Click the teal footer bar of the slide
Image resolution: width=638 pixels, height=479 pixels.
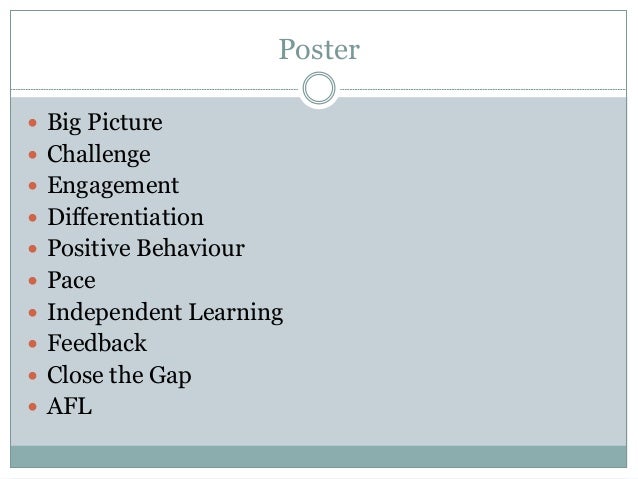[319, 457]
